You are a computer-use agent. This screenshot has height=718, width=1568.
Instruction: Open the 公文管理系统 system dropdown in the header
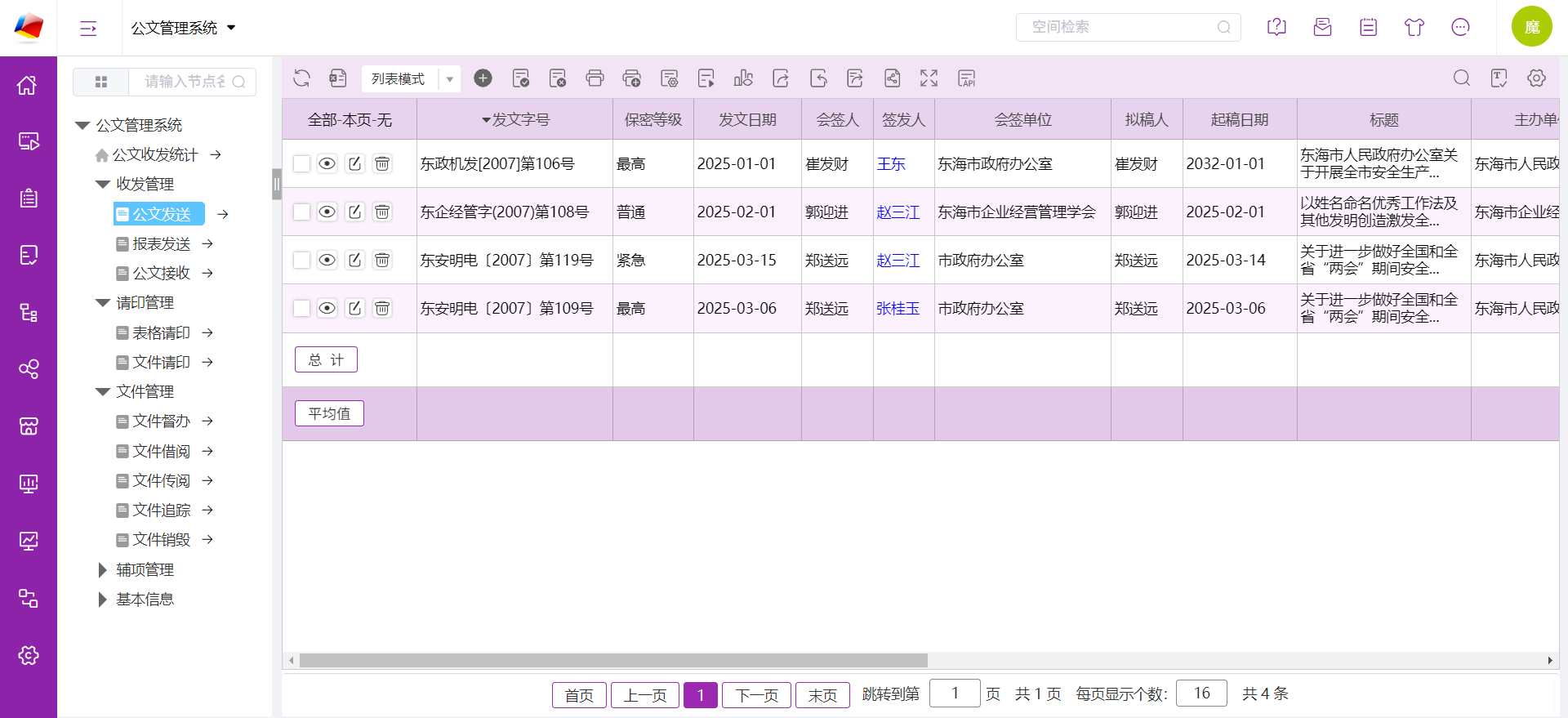(x=184, y=28)
